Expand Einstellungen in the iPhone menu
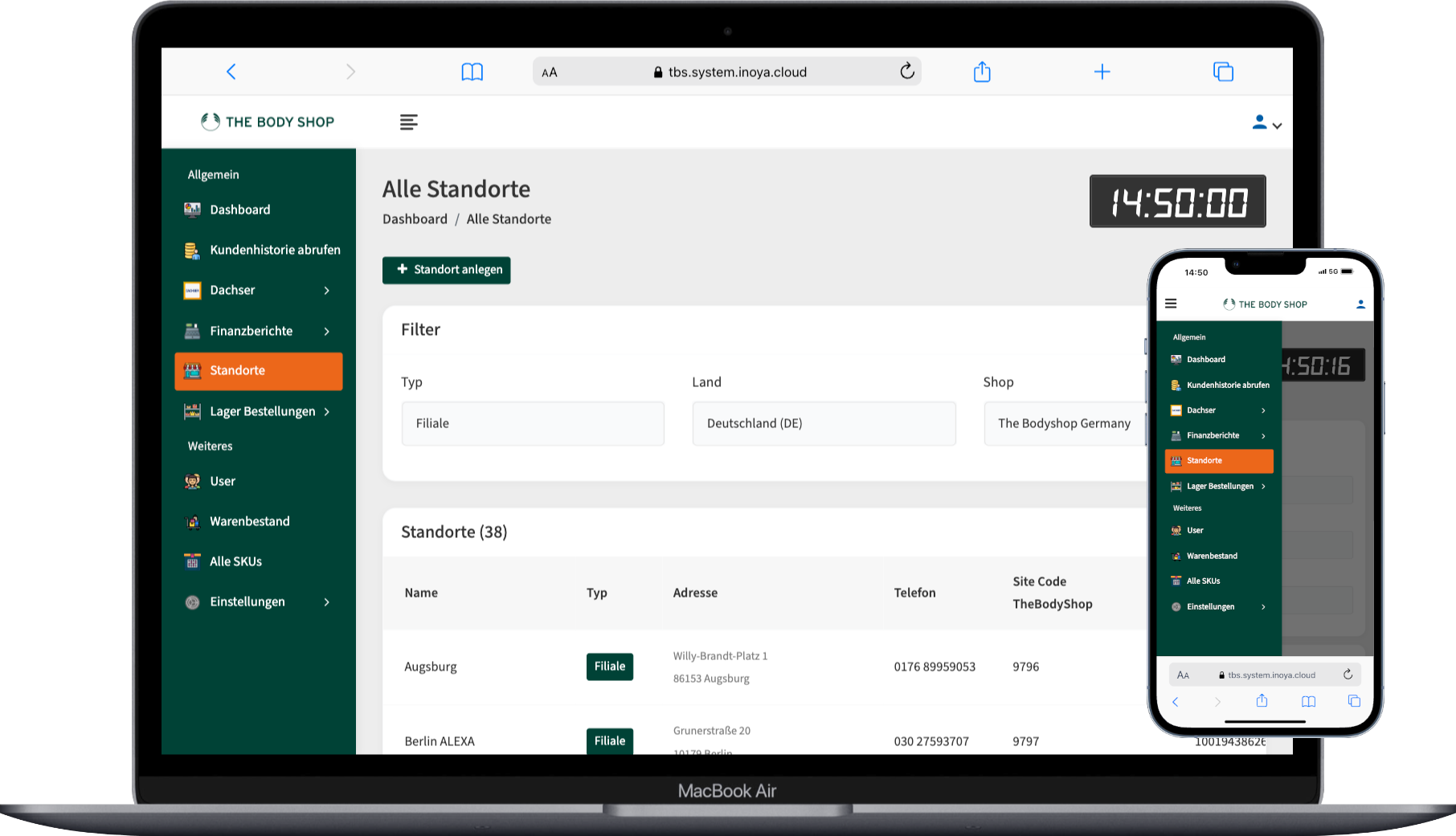Viewport: 1456px width, 836px height. point(1219,607)
